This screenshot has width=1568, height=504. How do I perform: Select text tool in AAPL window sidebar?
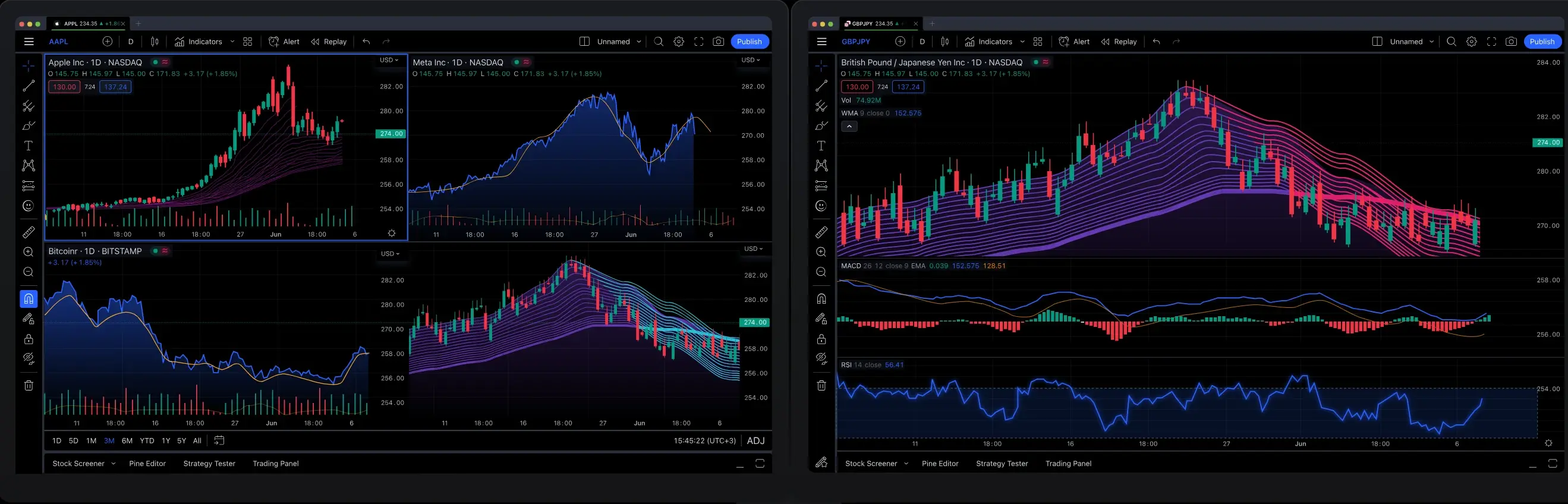28,146
